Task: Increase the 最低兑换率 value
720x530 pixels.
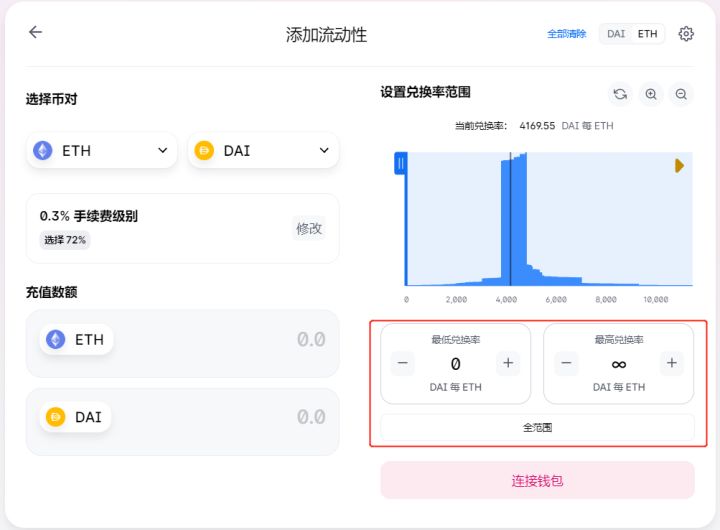Action: (x=508, y=363)
